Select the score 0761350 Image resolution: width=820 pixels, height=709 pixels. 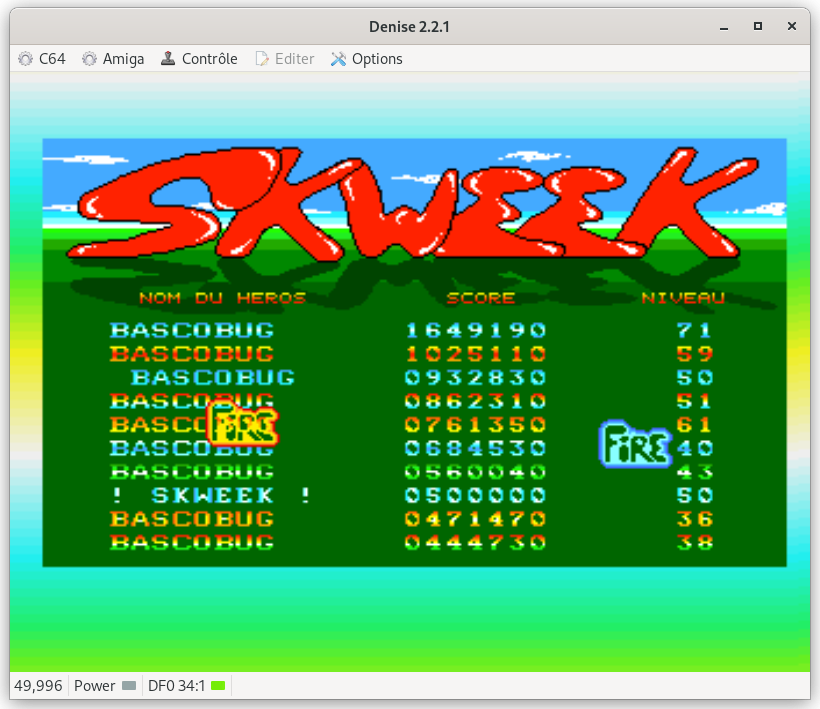click(x=475, y=425)
